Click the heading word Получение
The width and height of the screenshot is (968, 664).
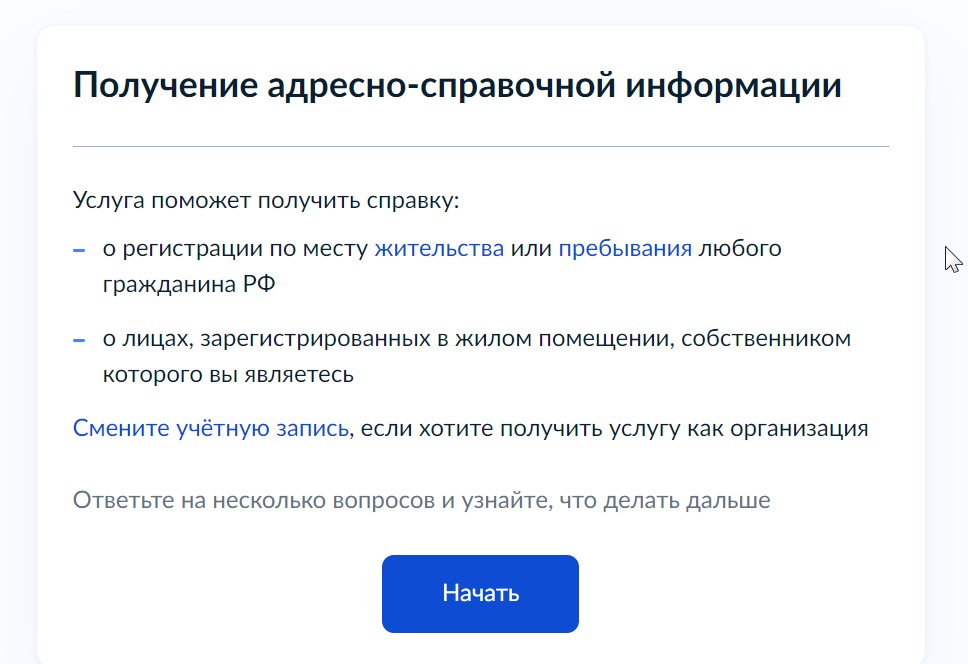[164, 86]
